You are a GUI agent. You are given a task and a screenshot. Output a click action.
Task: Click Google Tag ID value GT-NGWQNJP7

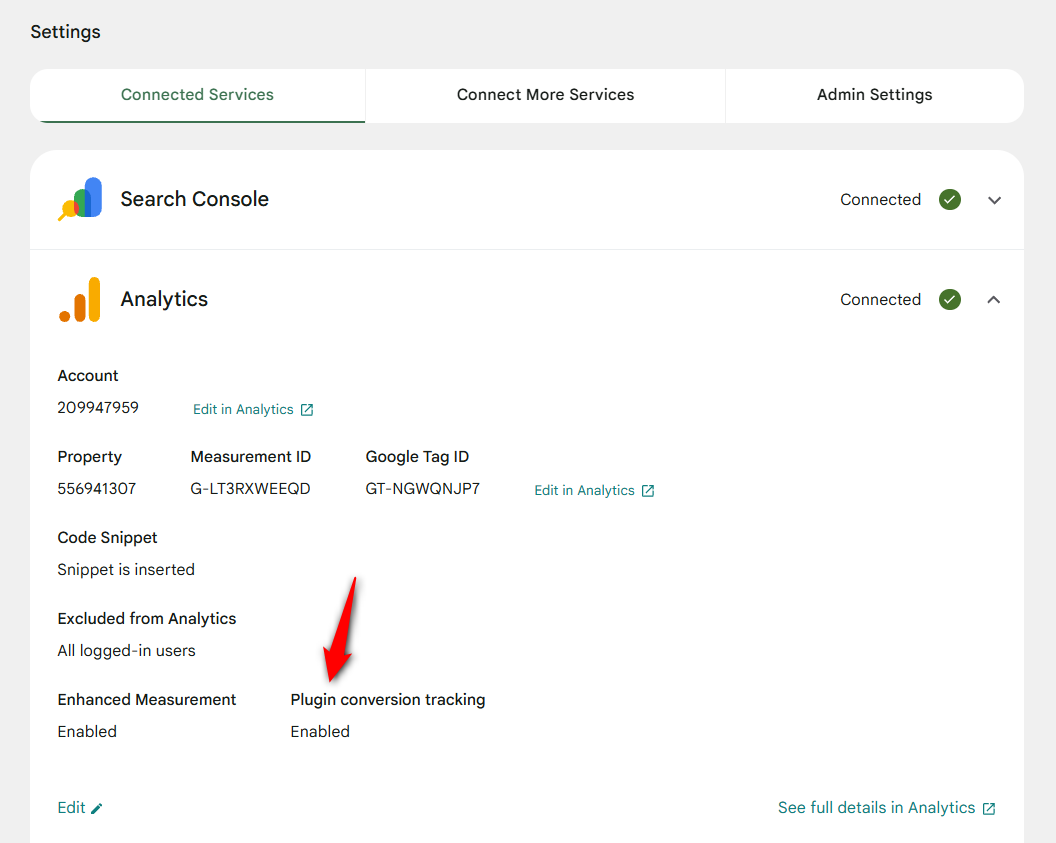point(422,489)
